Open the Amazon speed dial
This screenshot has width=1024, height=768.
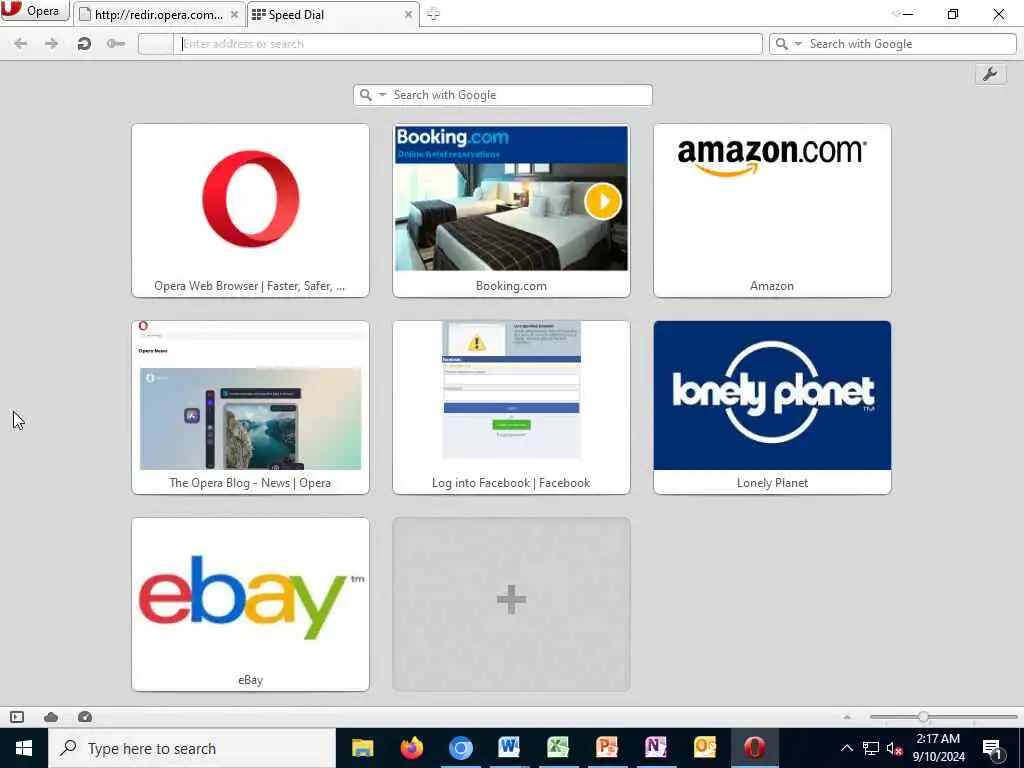(772, 210)
